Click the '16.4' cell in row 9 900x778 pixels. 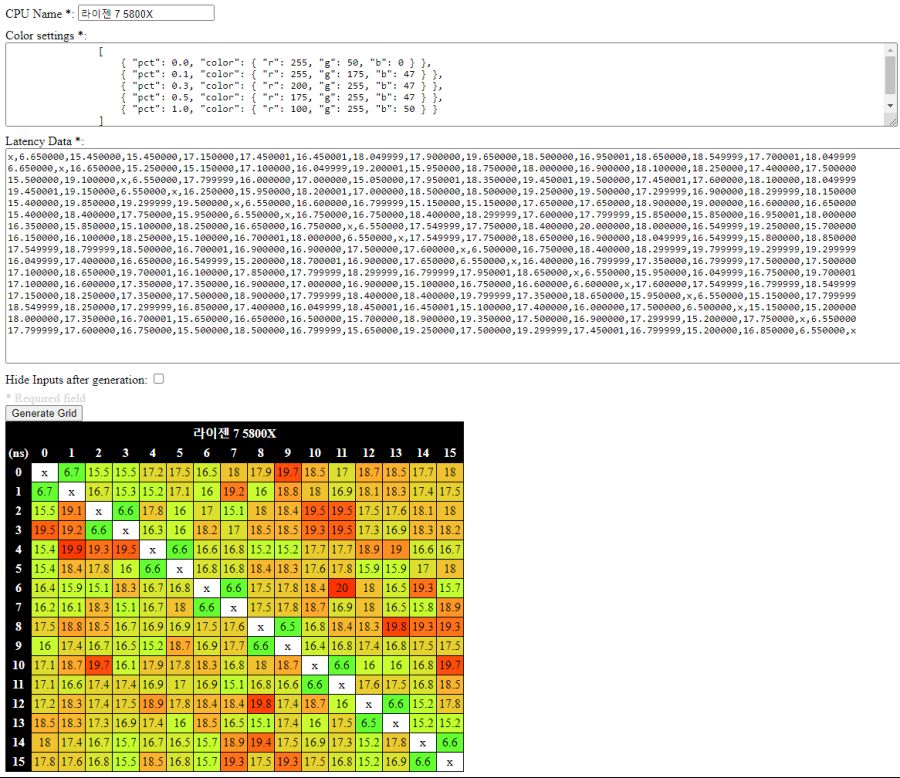coord(315,646)
